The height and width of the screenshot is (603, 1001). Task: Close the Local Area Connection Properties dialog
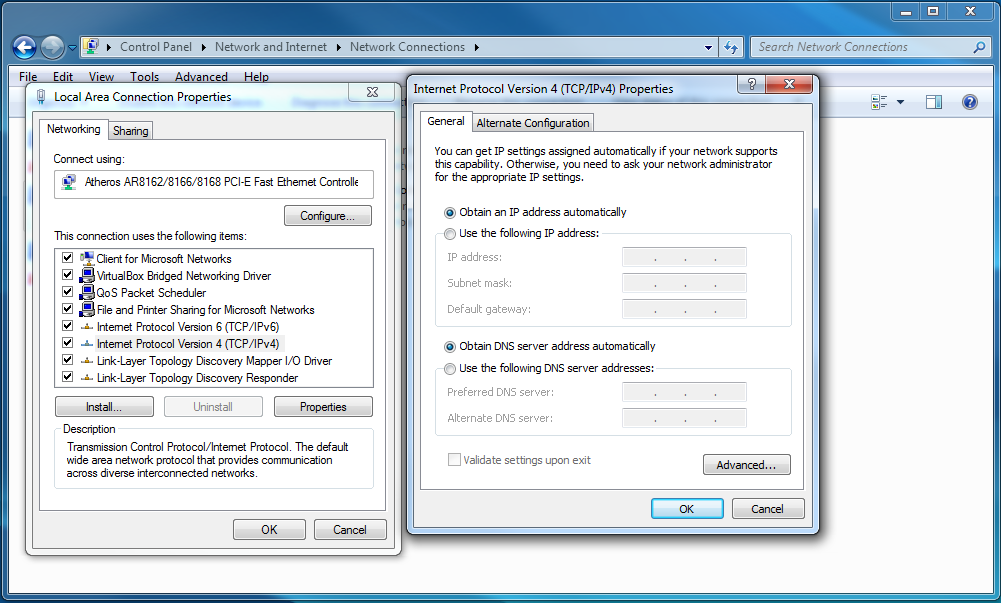point(372,92)
